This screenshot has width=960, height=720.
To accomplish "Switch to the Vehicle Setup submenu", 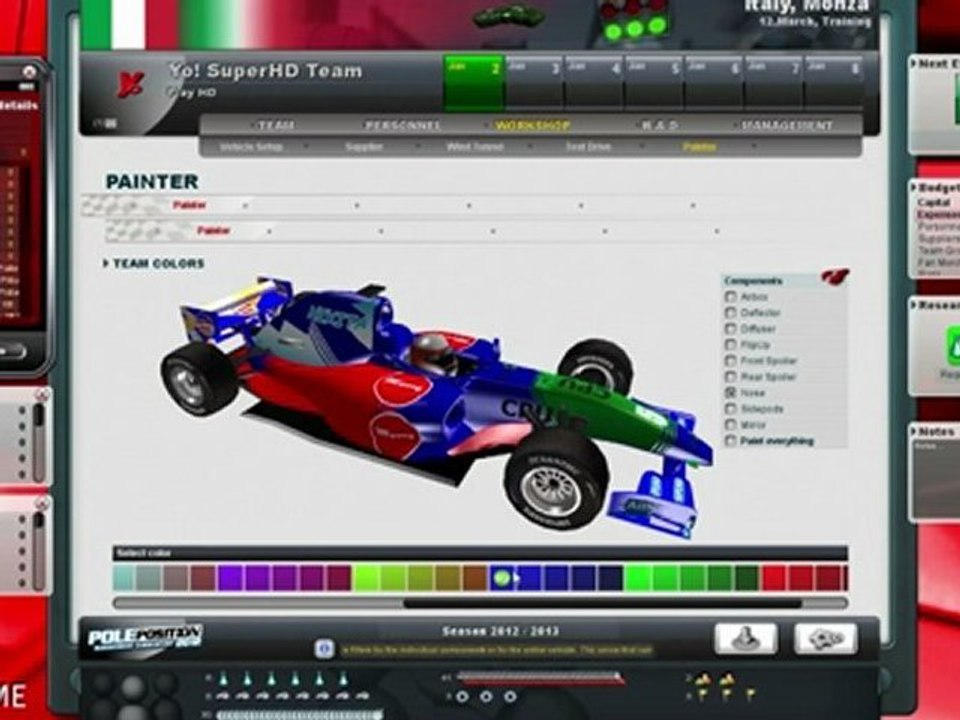I will point(251,147).
